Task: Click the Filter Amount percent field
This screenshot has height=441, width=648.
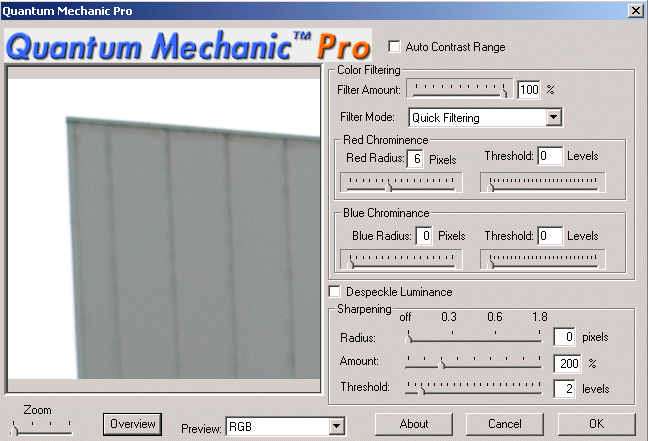Action: [529, 89]
